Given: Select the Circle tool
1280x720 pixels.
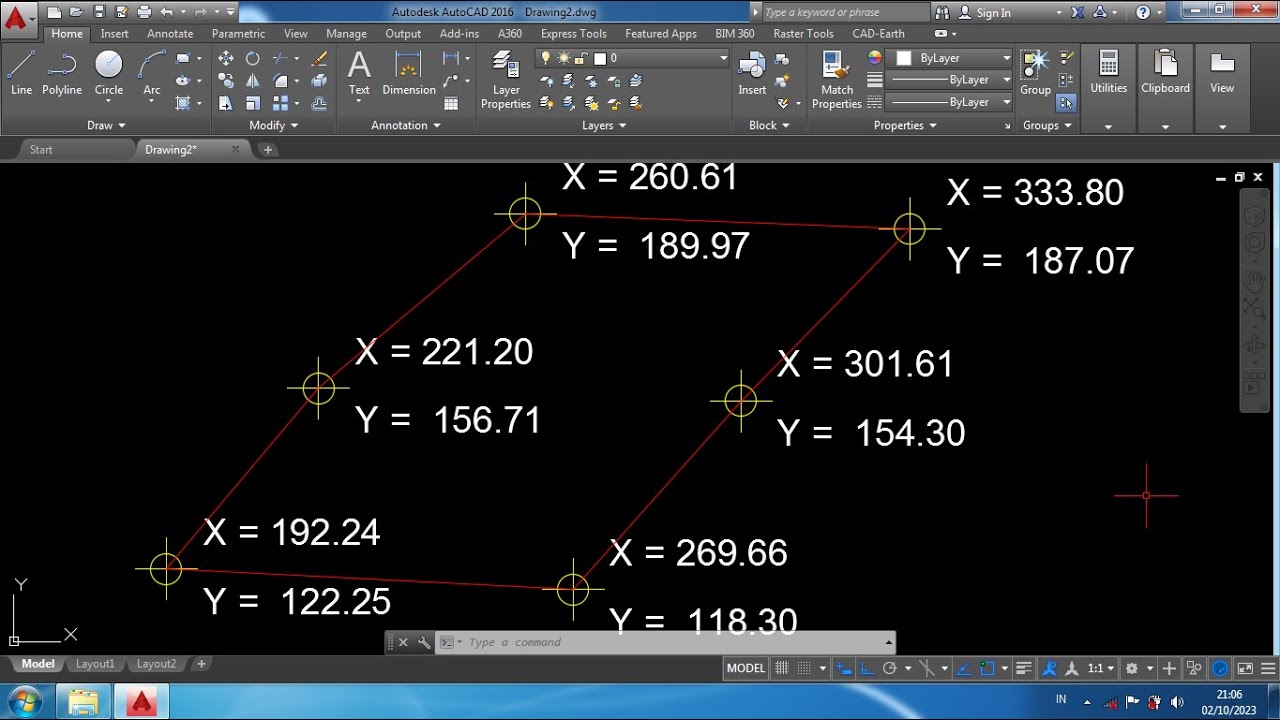Looking at the screenshot, I should click(x=108, y=74).
